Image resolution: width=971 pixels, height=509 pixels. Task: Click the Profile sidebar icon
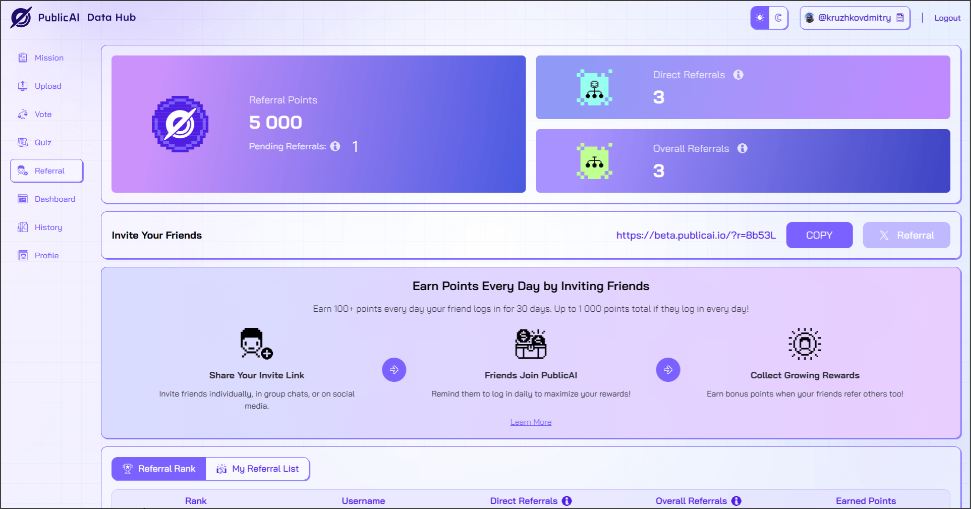point(23,255)
